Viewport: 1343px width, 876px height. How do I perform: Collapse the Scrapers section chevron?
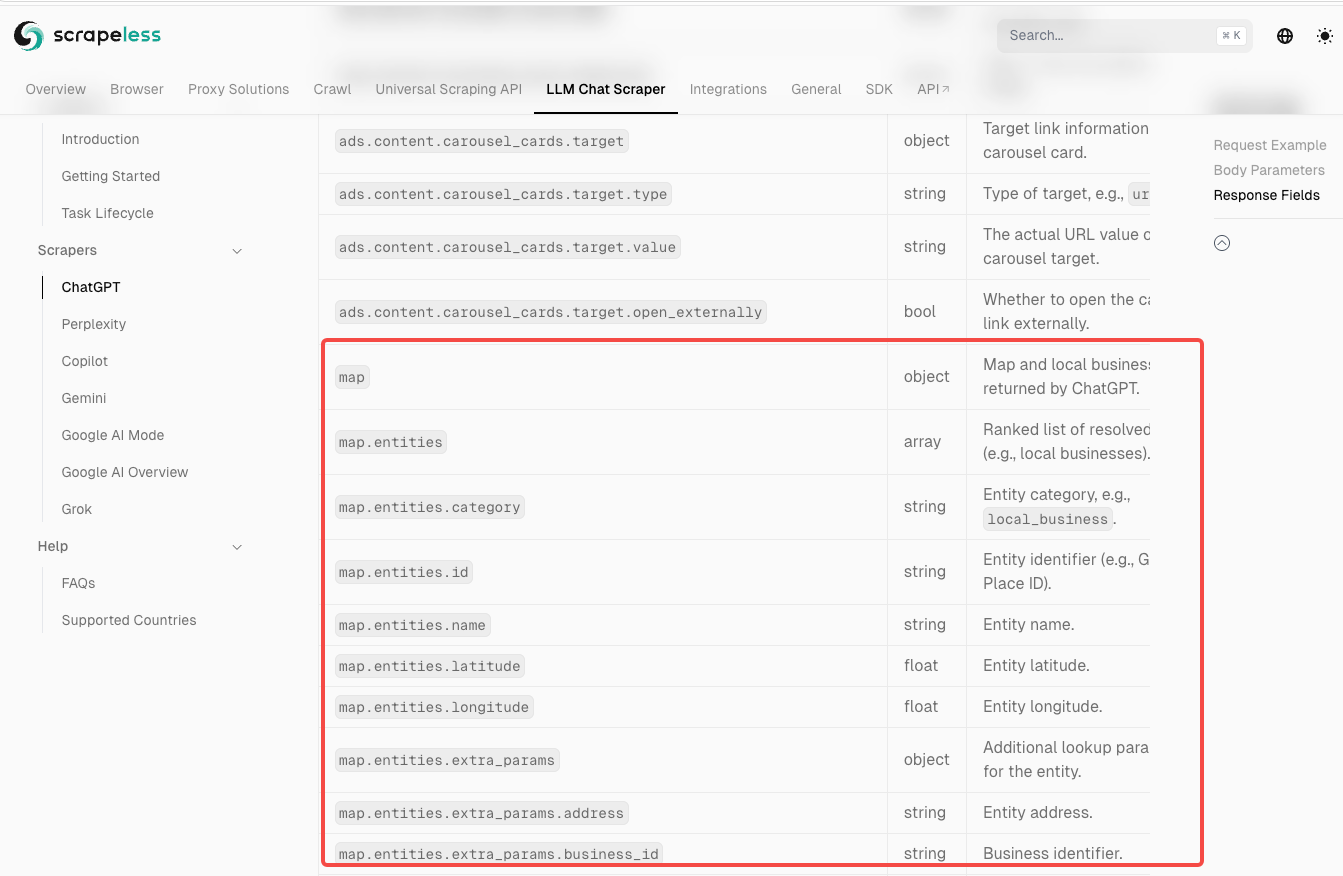click(237, 251)
